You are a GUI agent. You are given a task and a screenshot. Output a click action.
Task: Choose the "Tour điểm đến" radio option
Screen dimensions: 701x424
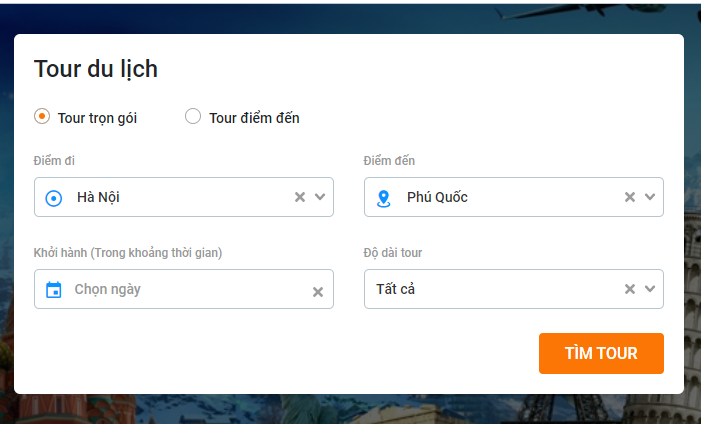click(x=193, y=117)
